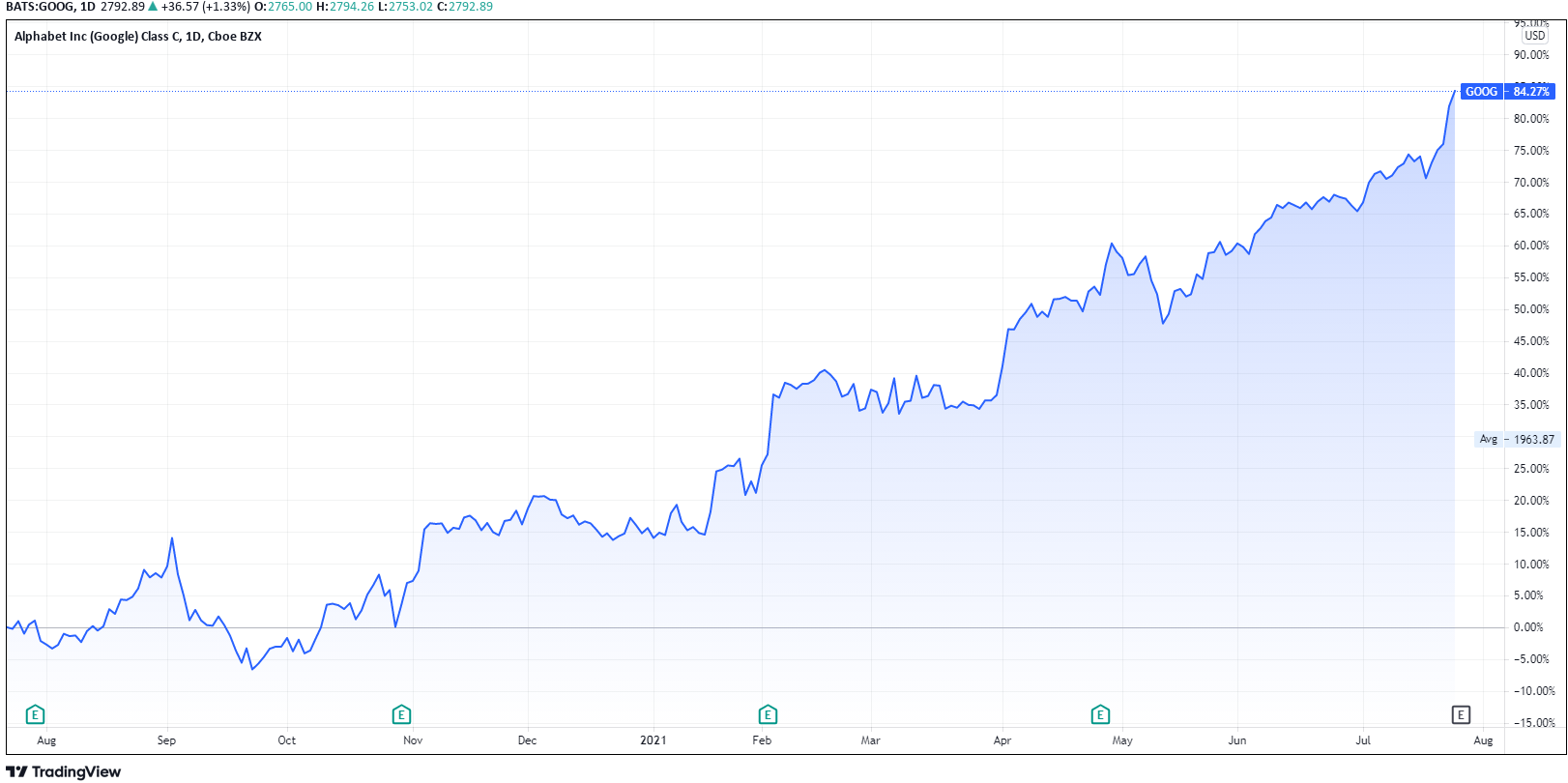Click the Dec label on time axis
This screenshot has height=783, width=1568.
pyautogui.click(x=527, y=740)
